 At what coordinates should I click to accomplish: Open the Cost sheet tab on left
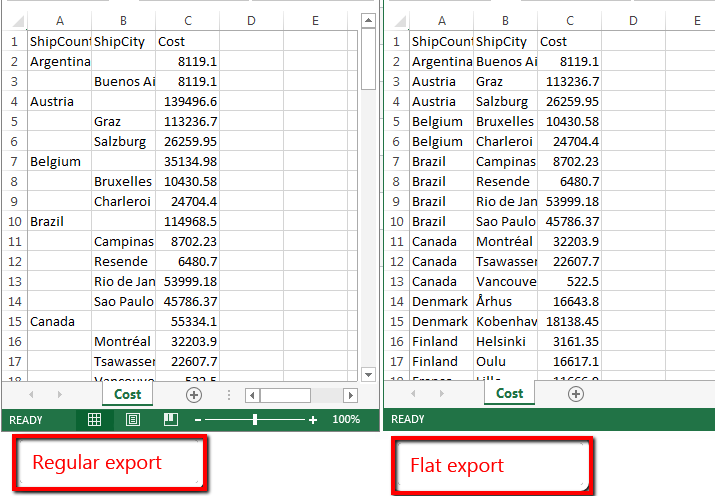(x=128, y=395)
